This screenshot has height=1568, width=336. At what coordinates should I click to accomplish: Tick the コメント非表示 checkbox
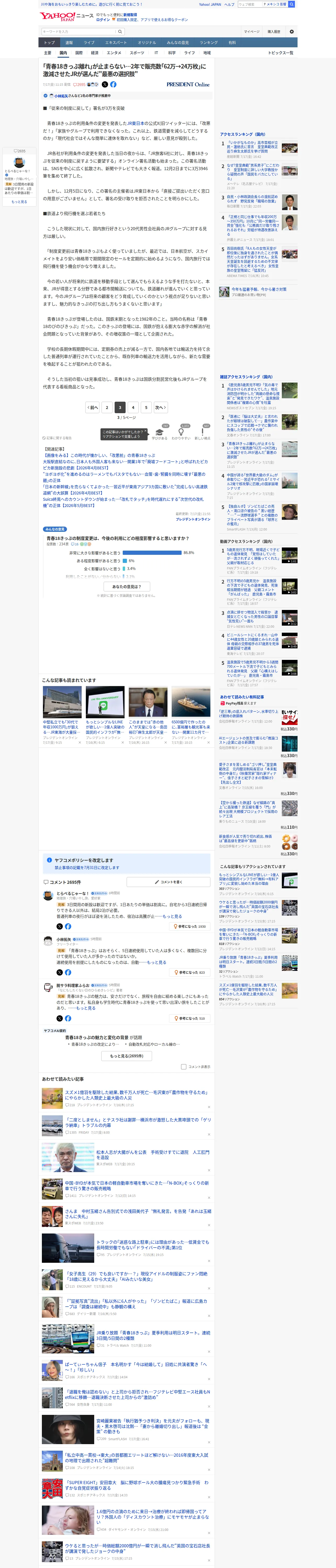[183, 1067]
